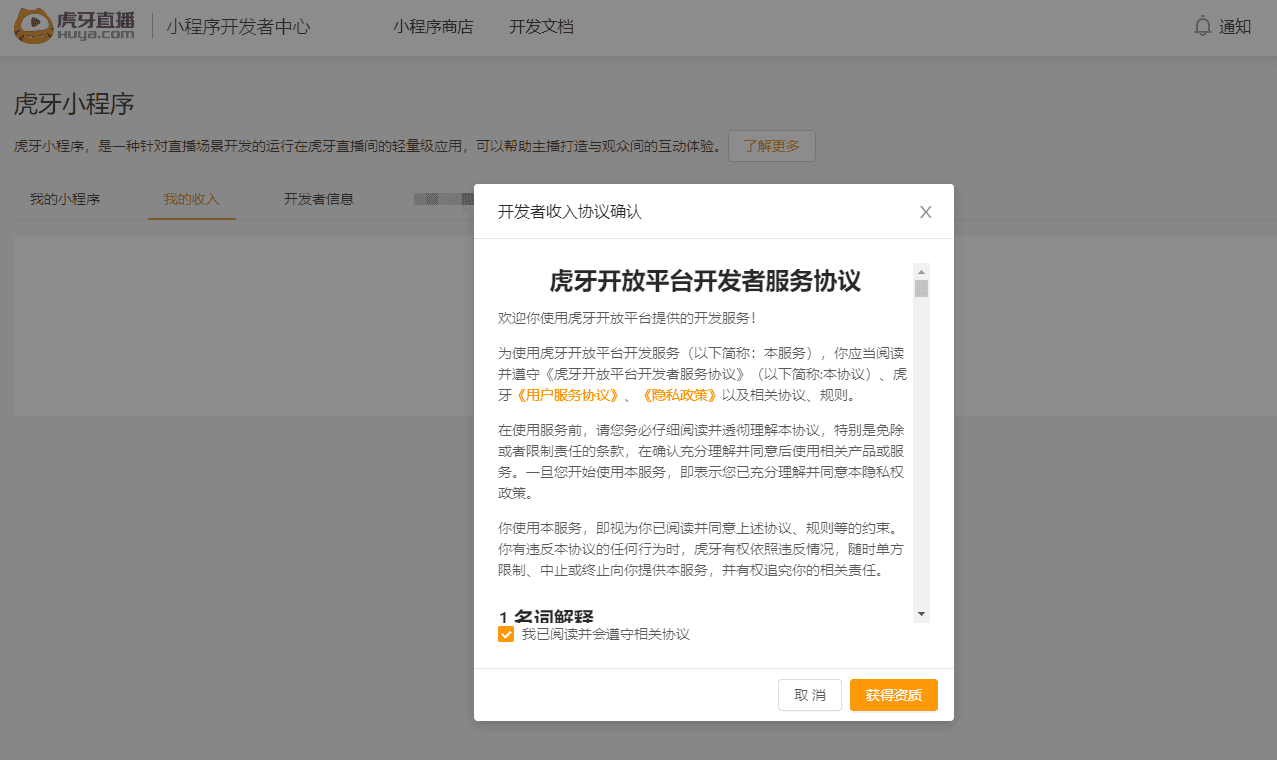
Task: Click the agreement scrollbar down arrow
Action: click(921, 613)
